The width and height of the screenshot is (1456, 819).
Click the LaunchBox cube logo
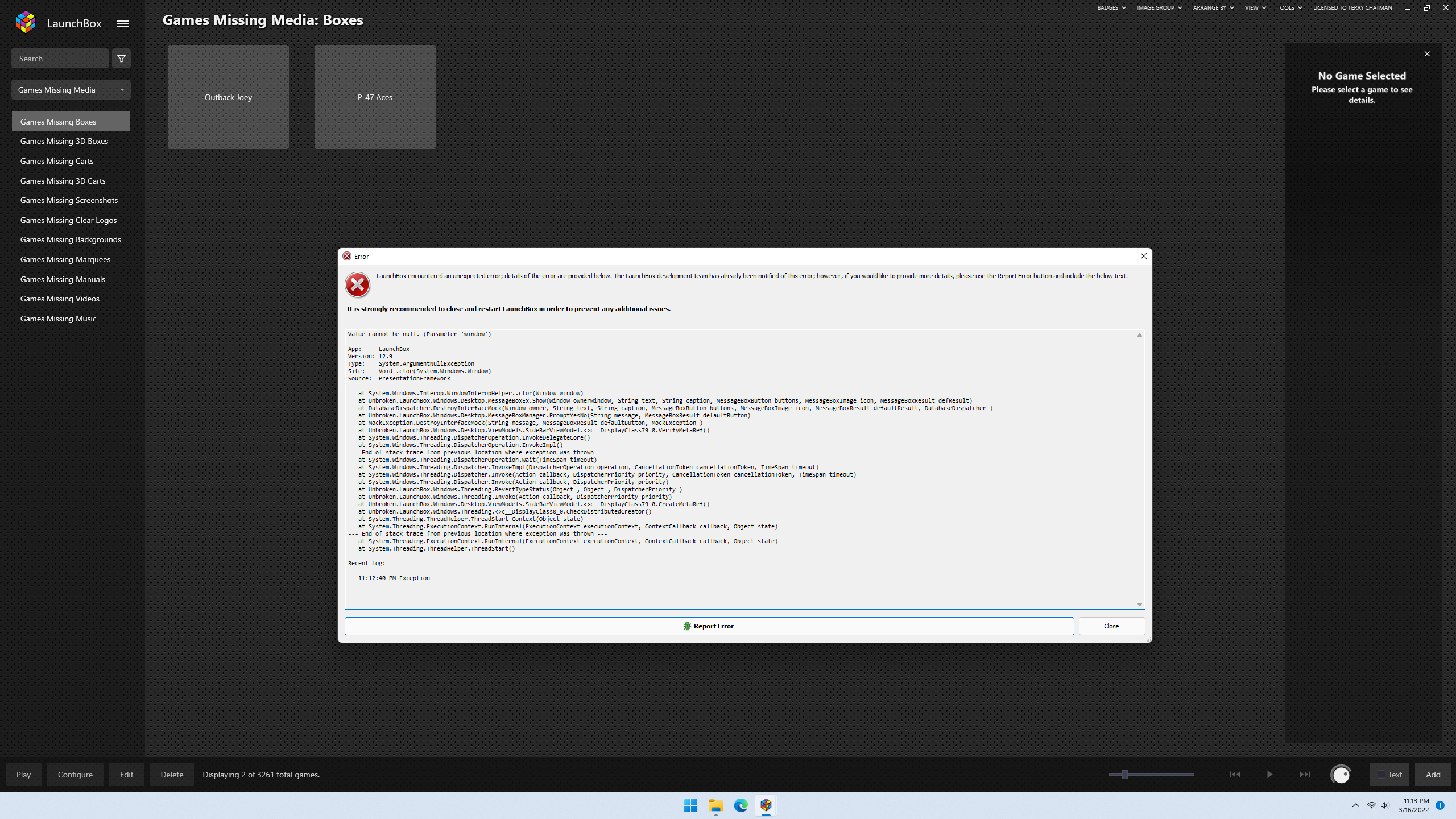click(26, 23)
